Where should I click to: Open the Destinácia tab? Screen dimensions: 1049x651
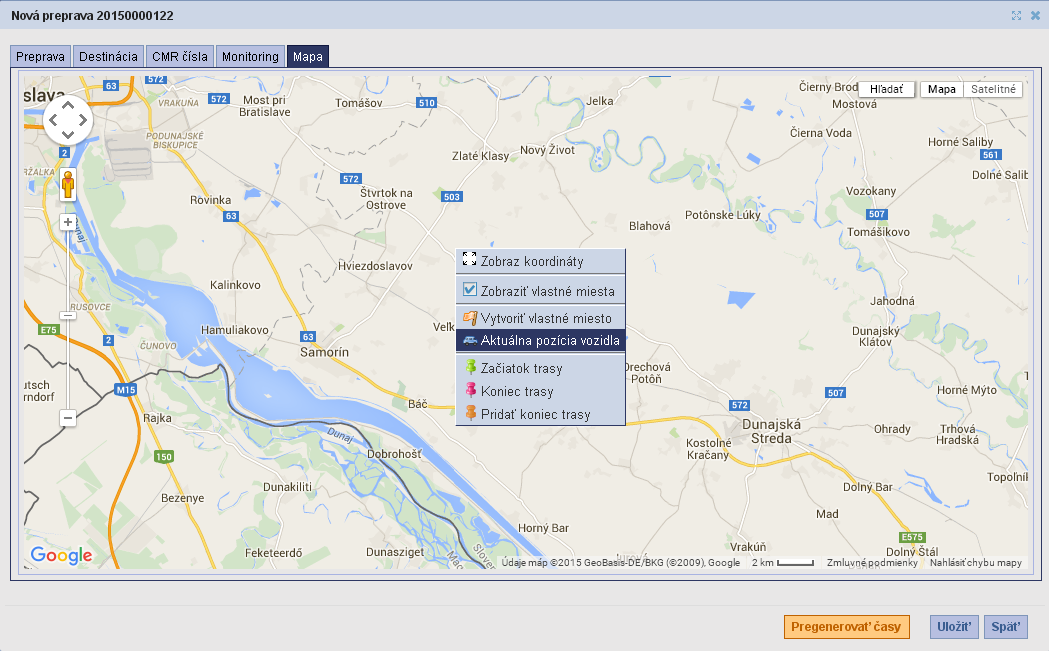pos(108,57)
